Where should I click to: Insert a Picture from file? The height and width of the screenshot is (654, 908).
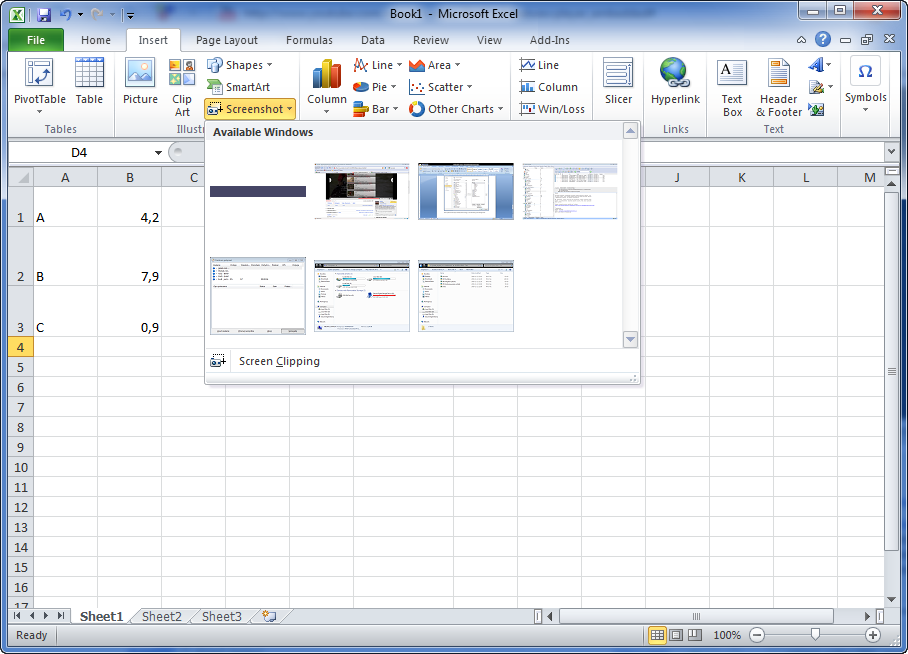(140, 82)
